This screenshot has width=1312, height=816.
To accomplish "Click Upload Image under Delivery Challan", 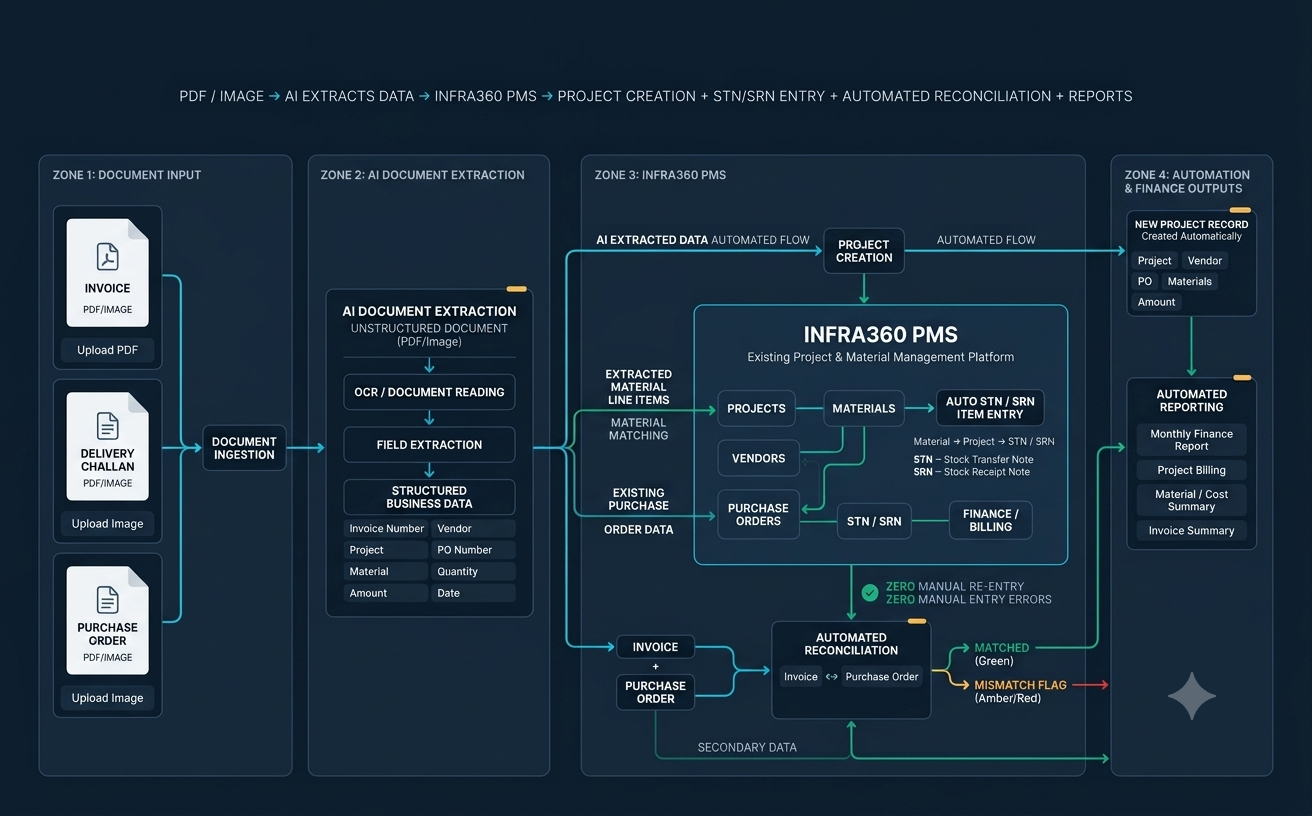I will click(108, 523).
